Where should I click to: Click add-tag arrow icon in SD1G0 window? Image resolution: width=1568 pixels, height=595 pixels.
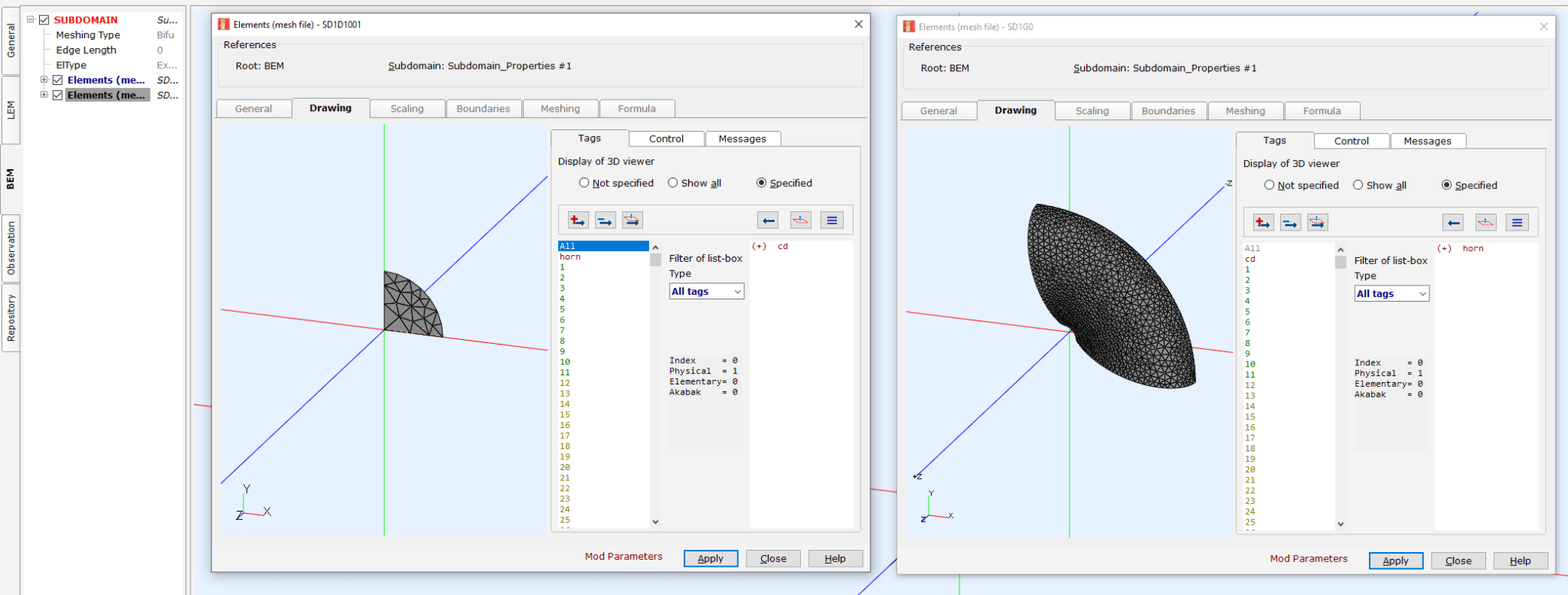(x=1263, y=223)
